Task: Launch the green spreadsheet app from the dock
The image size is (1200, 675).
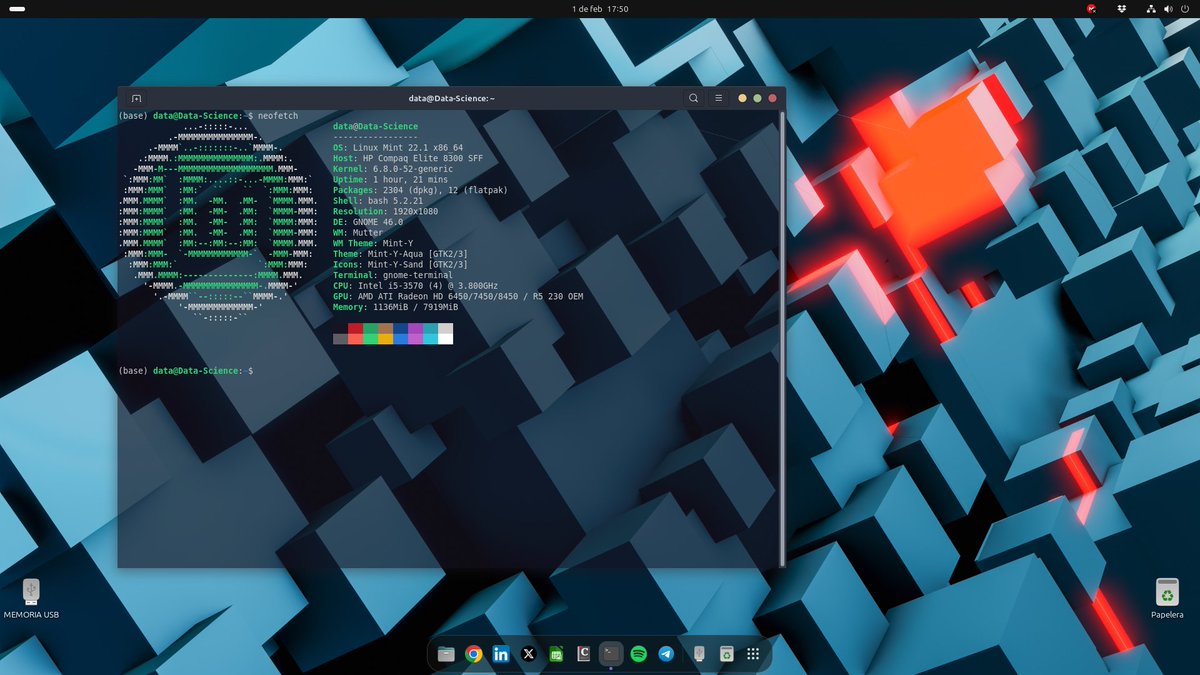Action: point(555,654)
